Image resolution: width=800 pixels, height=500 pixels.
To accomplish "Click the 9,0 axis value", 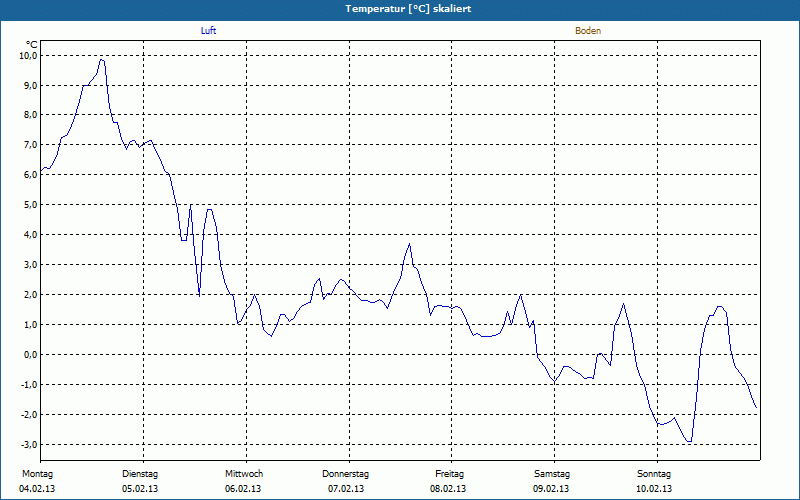I will [x=31, y=85].
